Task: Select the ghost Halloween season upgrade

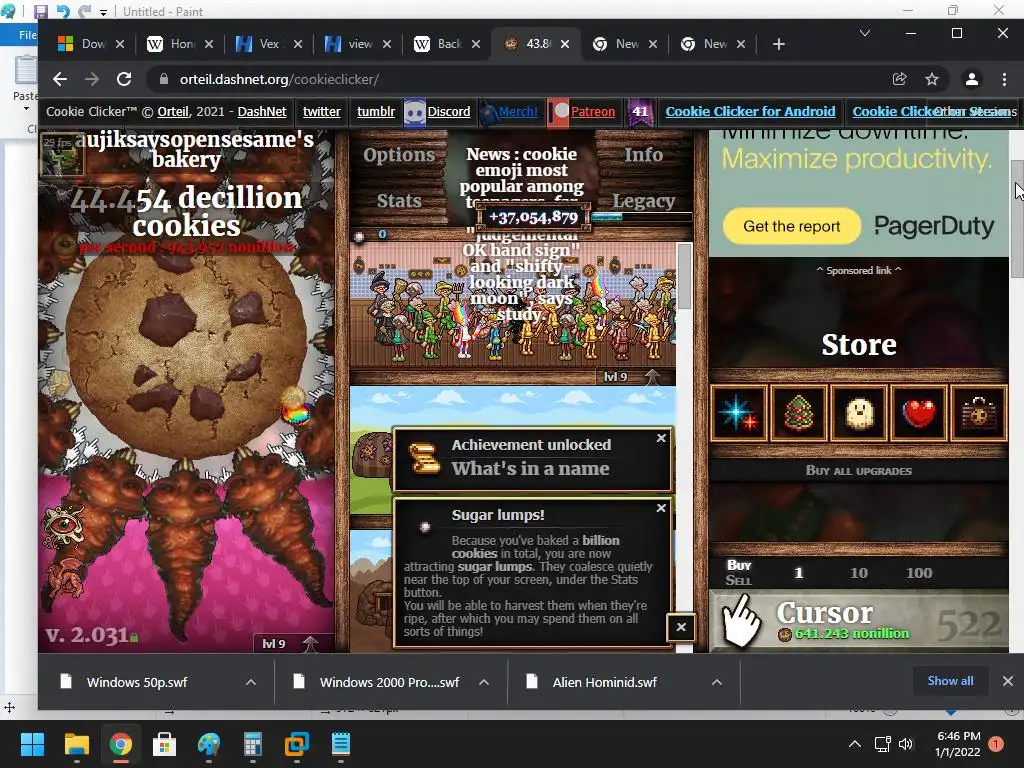Action: [859, 413]
